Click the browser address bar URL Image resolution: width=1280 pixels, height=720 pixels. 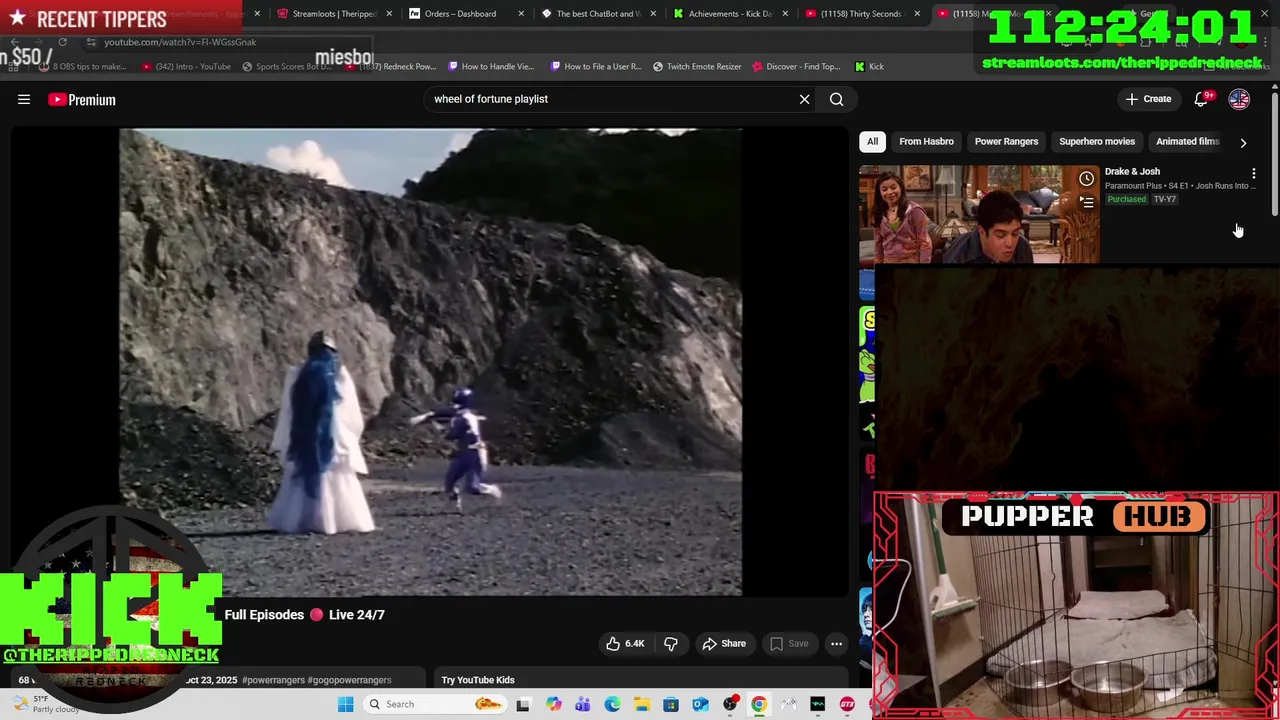[x=180, y=42]
